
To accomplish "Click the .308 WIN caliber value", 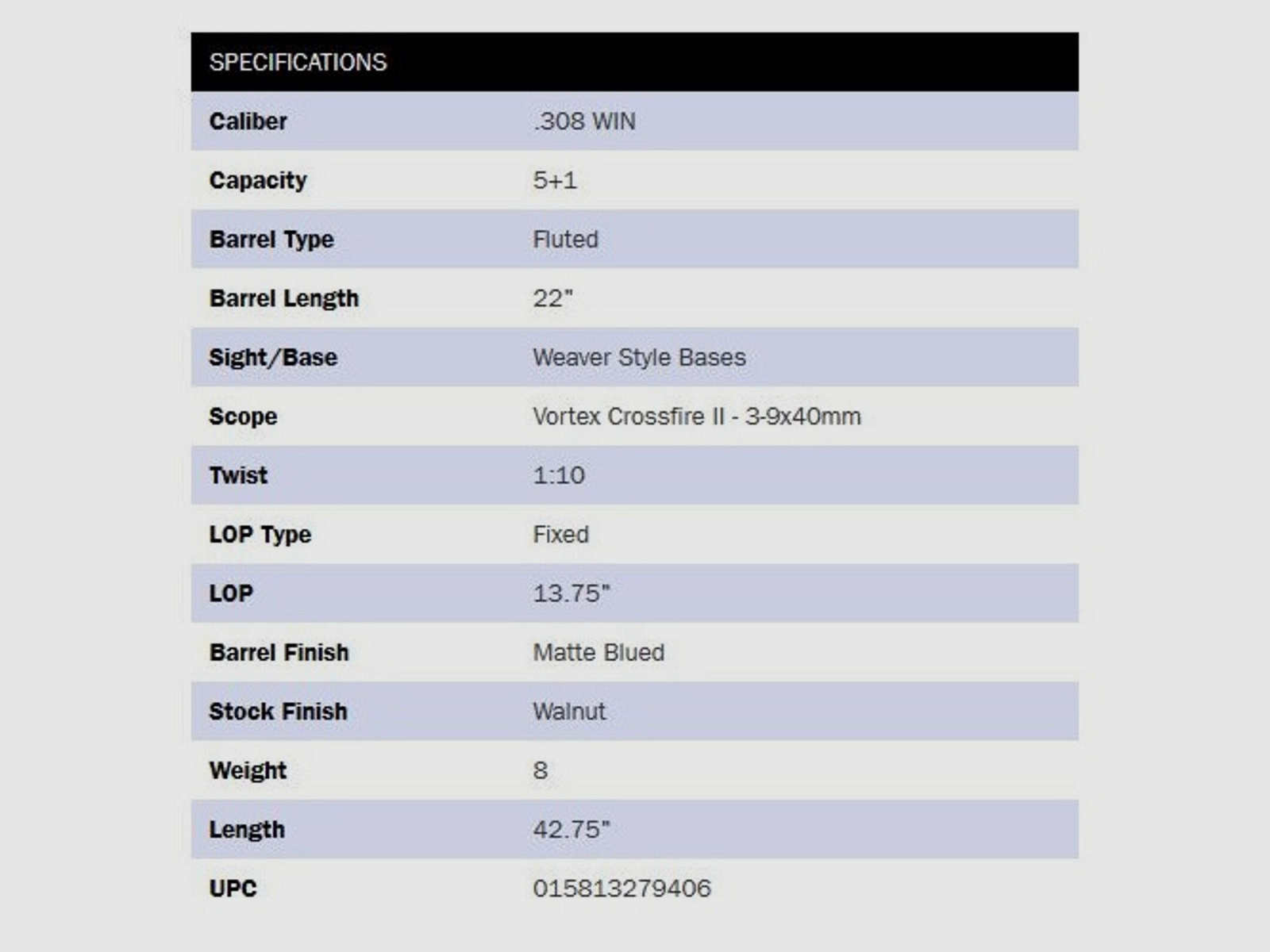I will pos(584,121).
